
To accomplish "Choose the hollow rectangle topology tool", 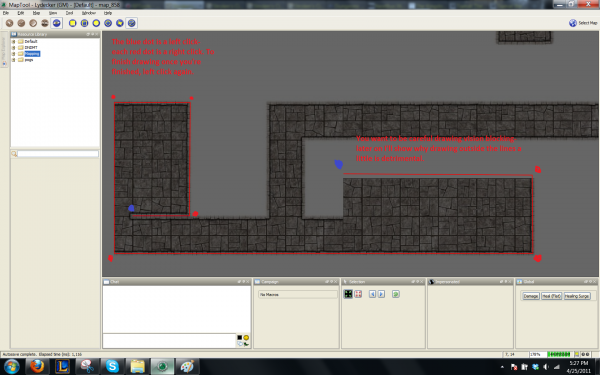I will [84, 23].
